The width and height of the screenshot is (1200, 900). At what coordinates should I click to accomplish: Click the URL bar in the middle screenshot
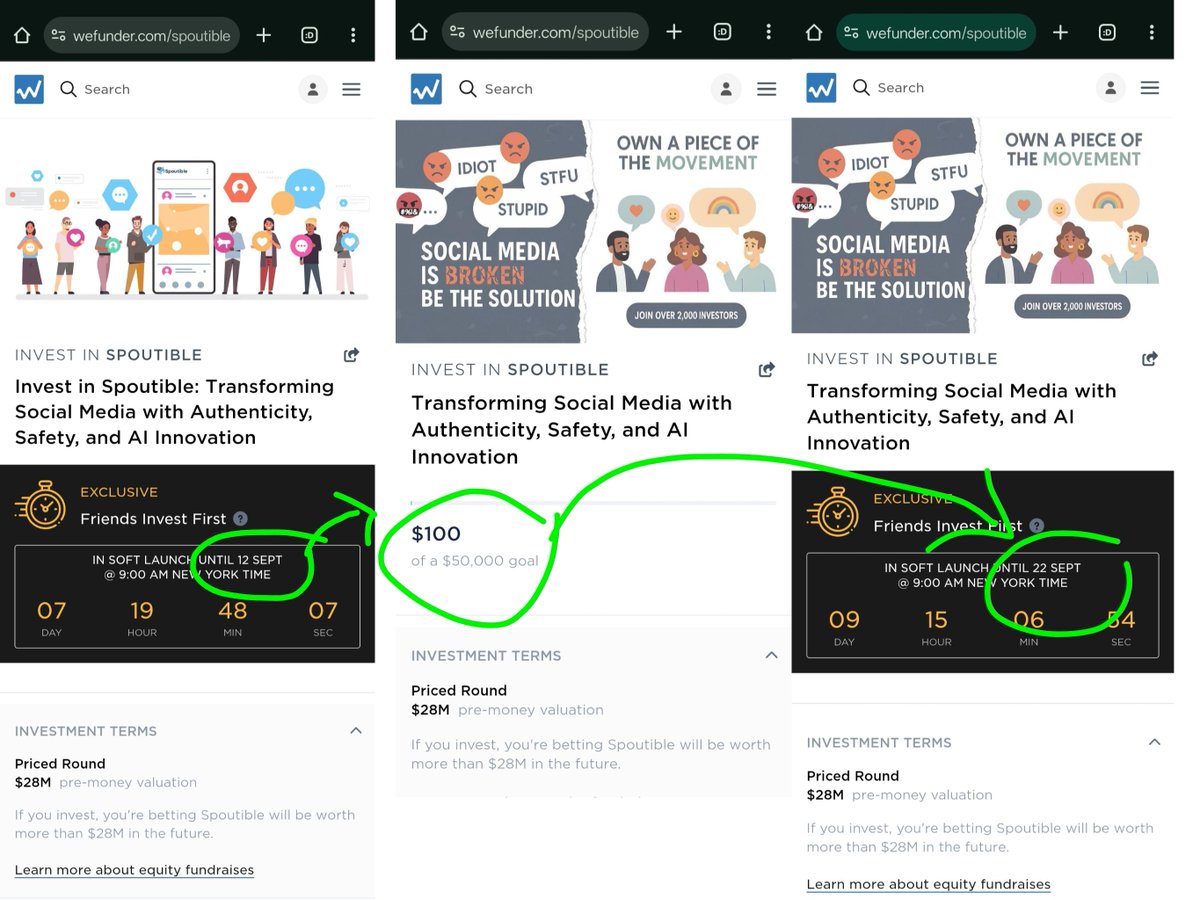[545, 32]
